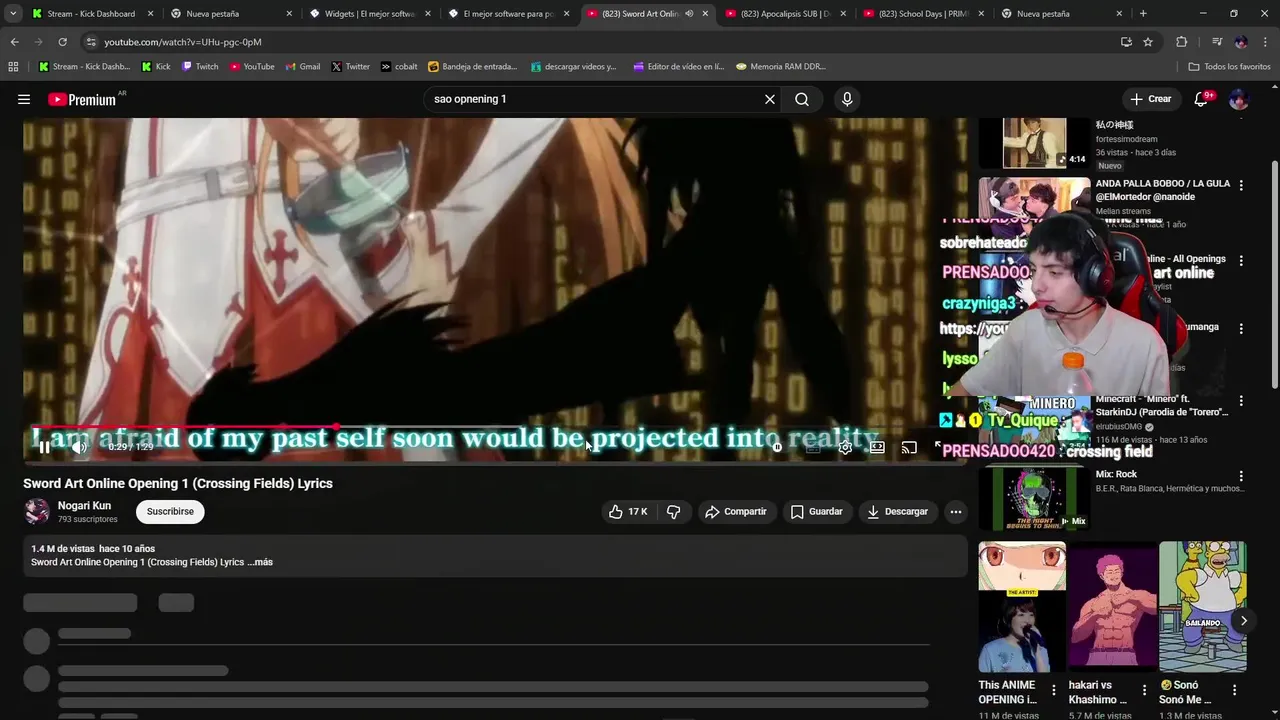Dislike the video with thumbs down
Screen dimensions: 1280x720
(x=674, y=511)
